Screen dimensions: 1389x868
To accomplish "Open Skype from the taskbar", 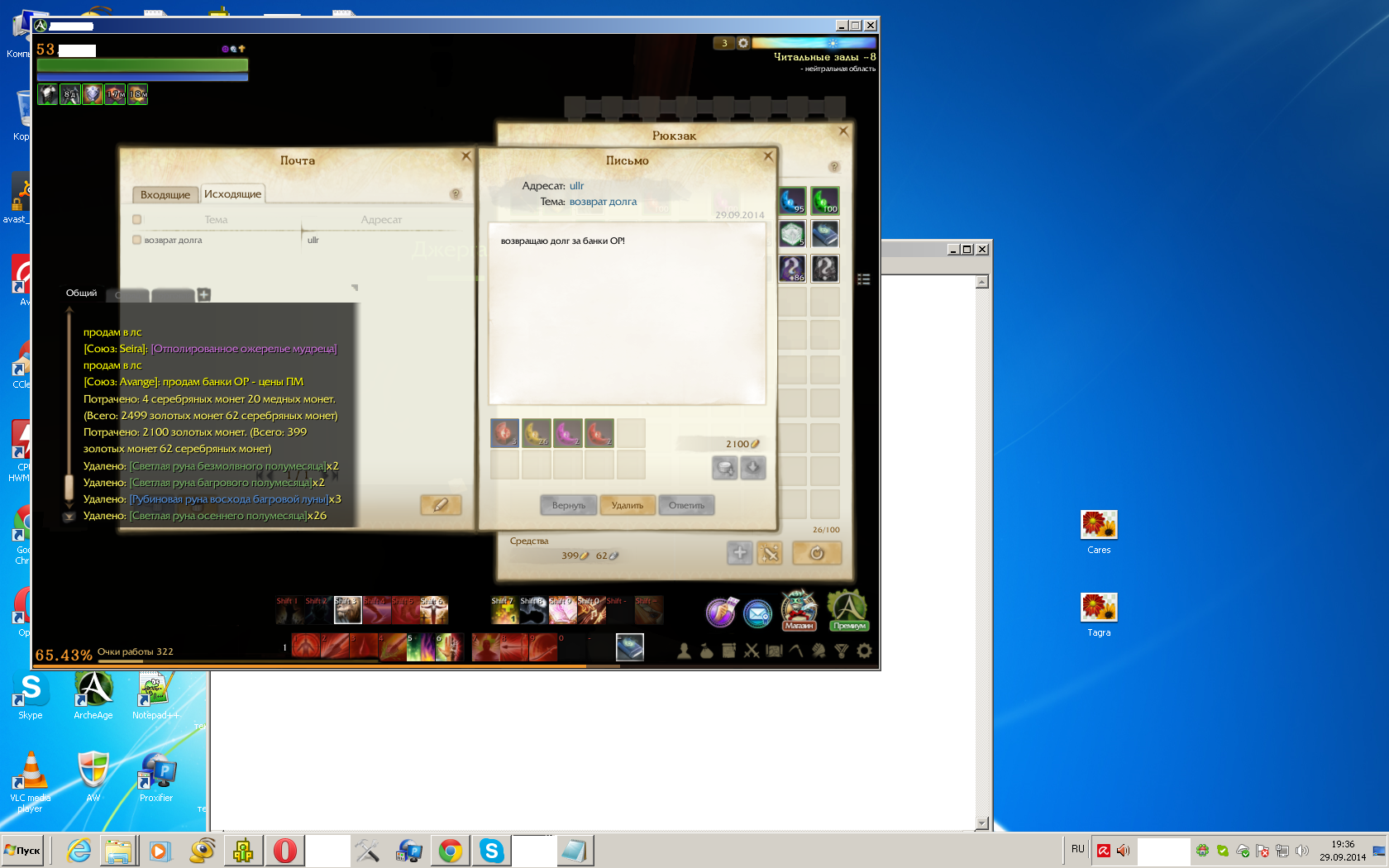I will tap(491, 850).
